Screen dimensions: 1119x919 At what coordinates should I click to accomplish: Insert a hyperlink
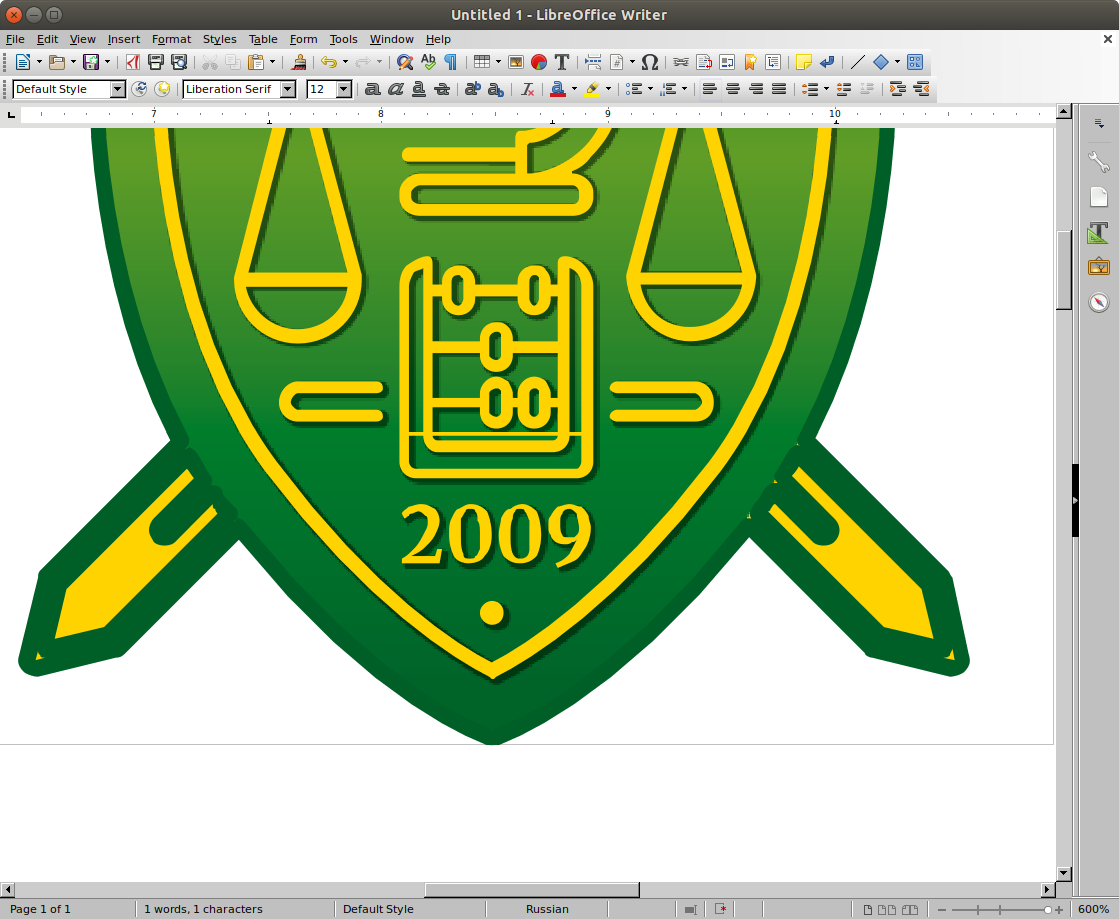[x=681, y=62]
